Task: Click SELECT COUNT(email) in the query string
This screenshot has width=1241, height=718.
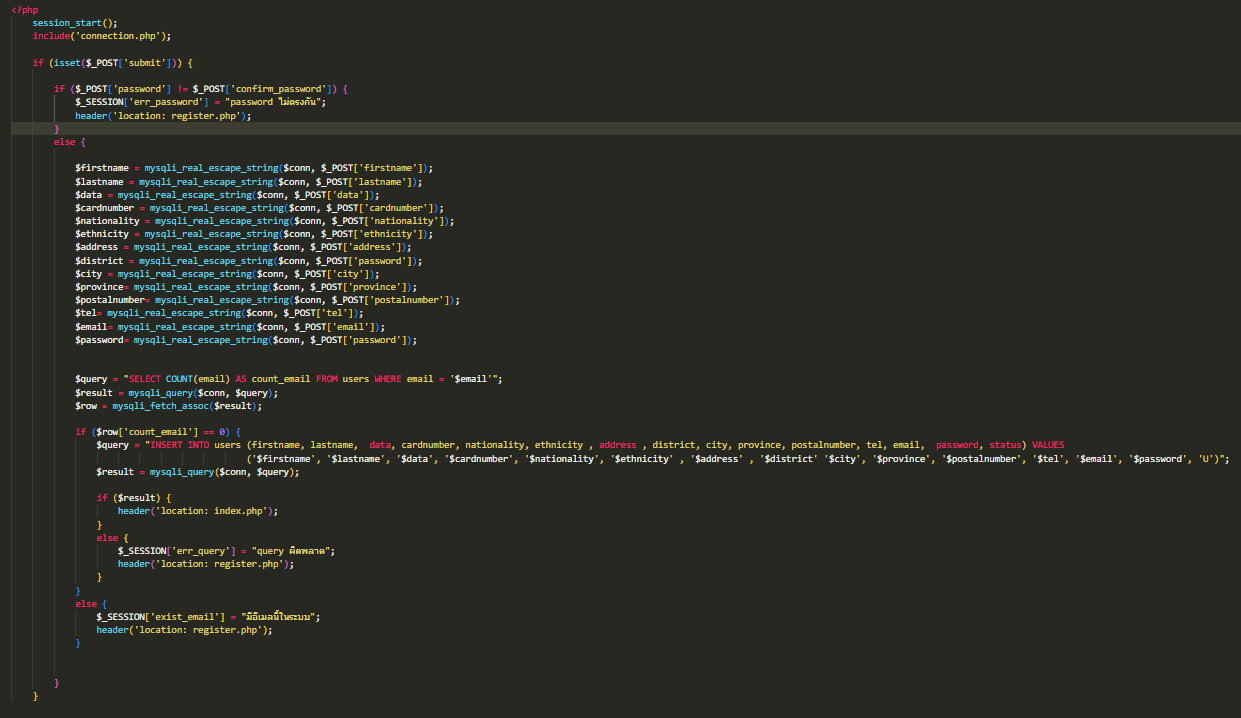Action: coord(178,379)
